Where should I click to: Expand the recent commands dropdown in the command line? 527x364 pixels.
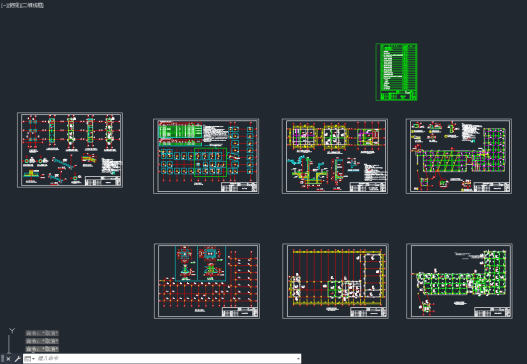30,359
